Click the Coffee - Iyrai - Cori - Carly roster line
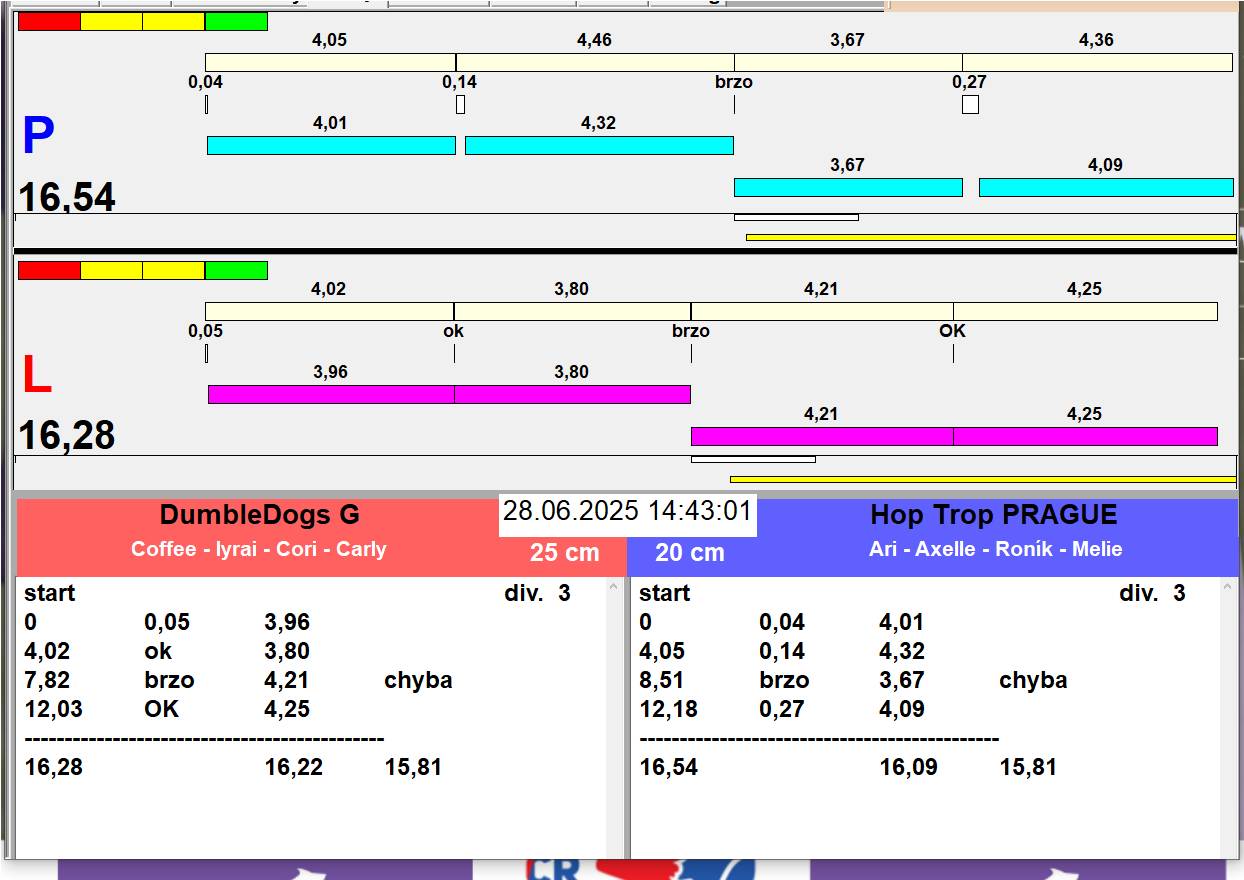 pyautogui.click(x=259, y=549)
